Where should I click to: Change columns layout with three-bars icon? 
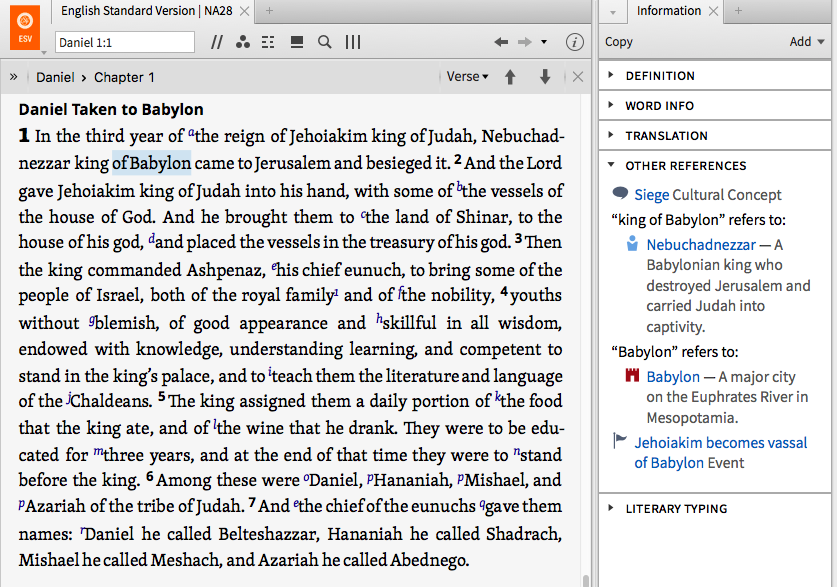(353, 42)
